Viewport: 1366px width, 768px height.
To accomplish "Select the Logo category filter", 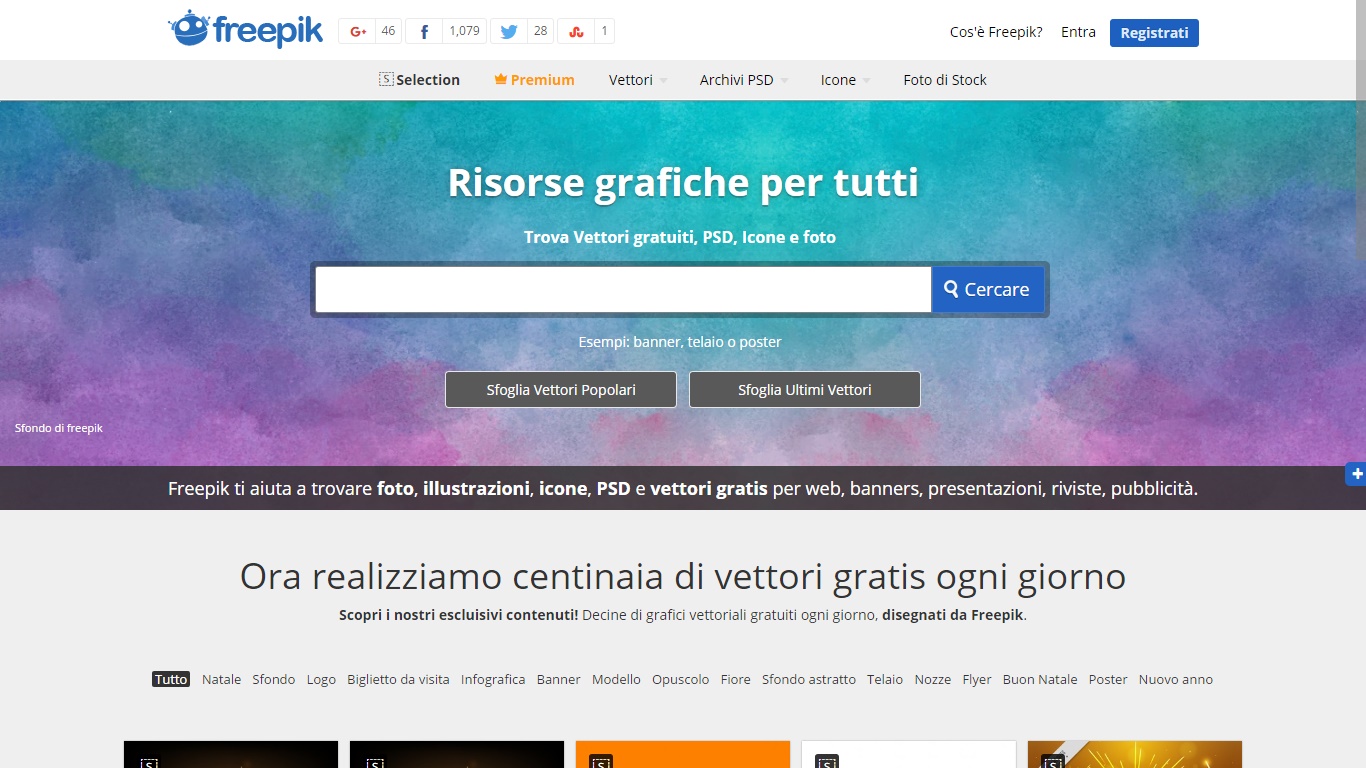I will pyautogui.click(x=321, y=679).
